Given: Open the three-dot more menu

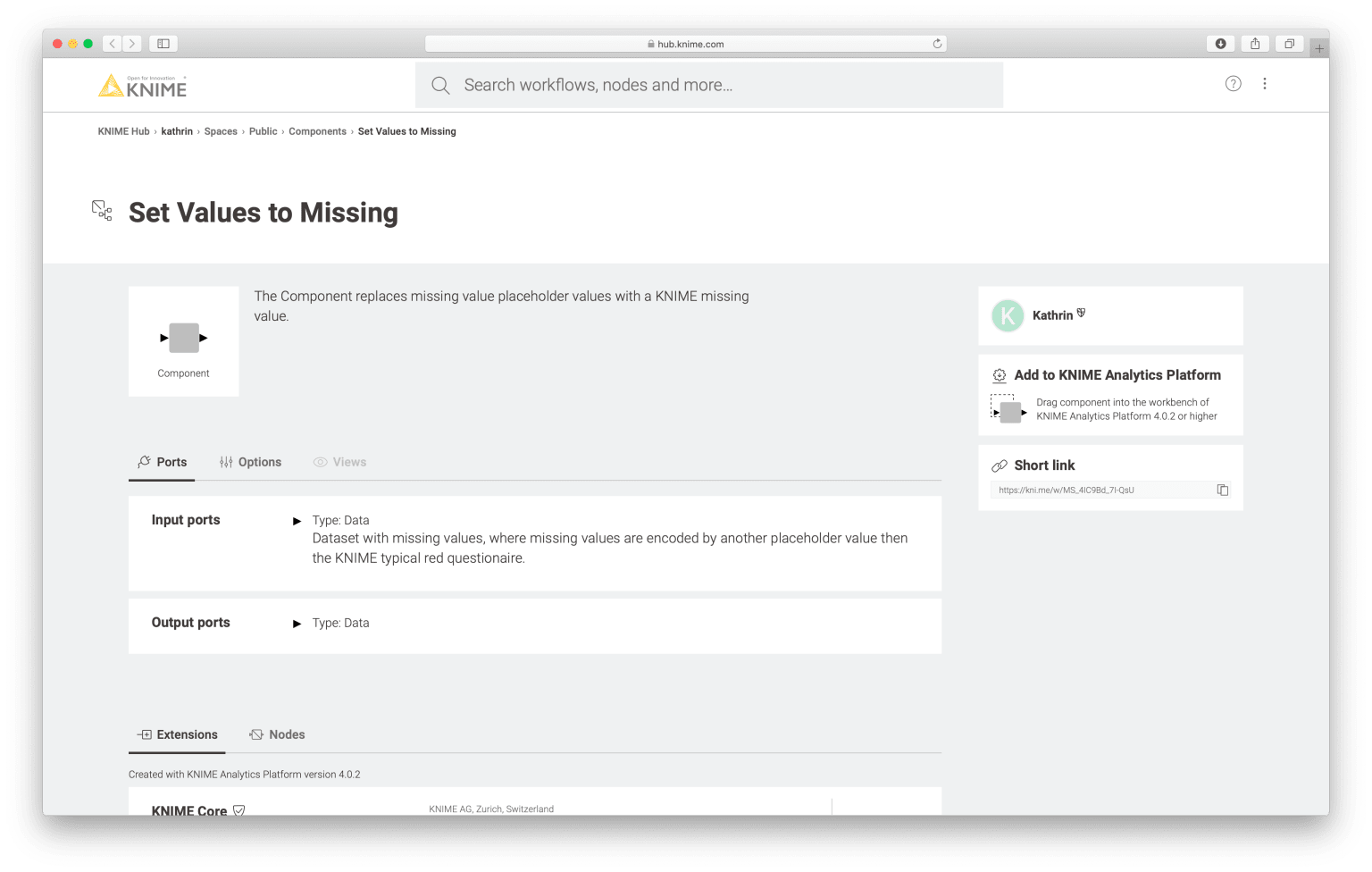Looking at the screenshot, I should pyautogui.click(x=1265, y=84).
